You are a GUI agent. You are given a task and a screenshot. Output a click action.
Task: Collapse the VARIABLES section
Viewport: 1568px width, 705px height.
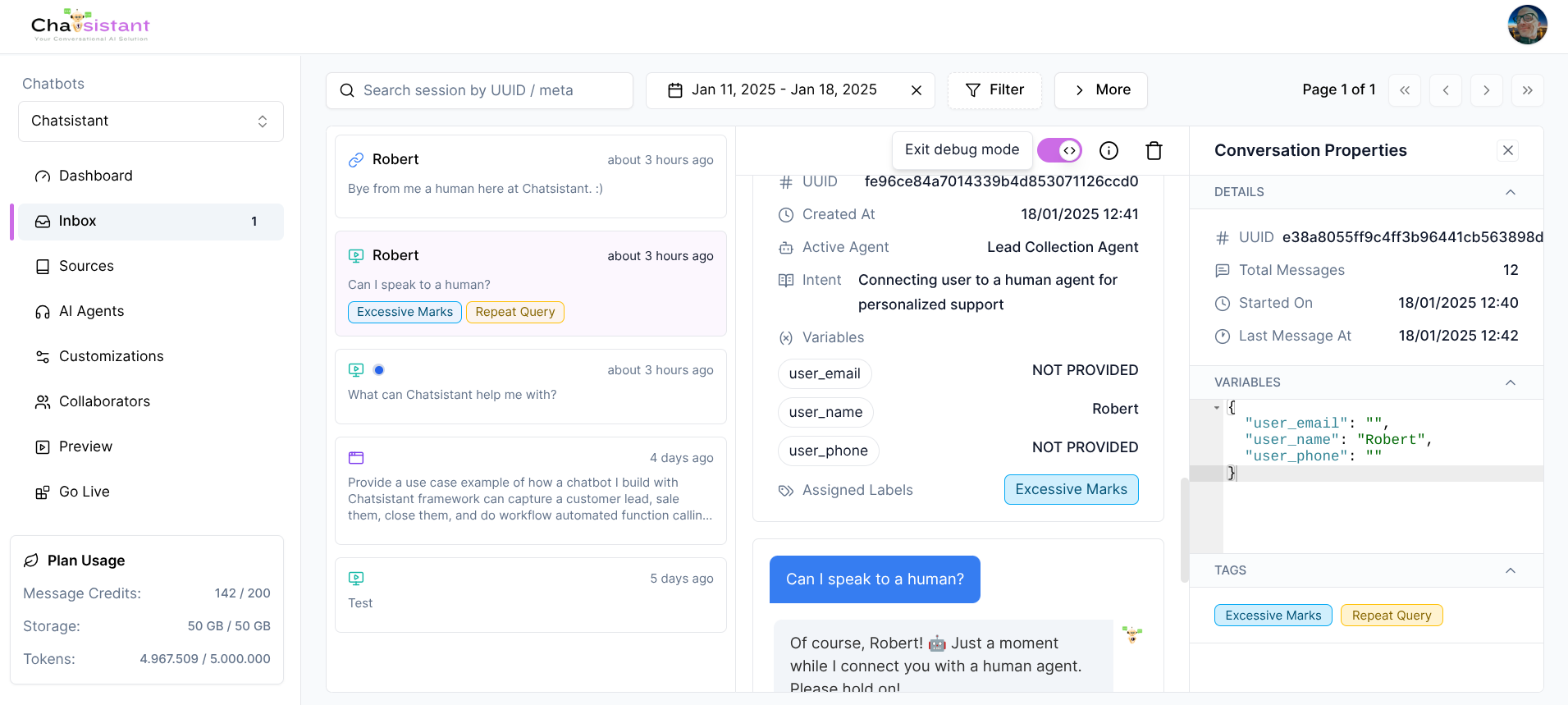(x=1511, y=382)
